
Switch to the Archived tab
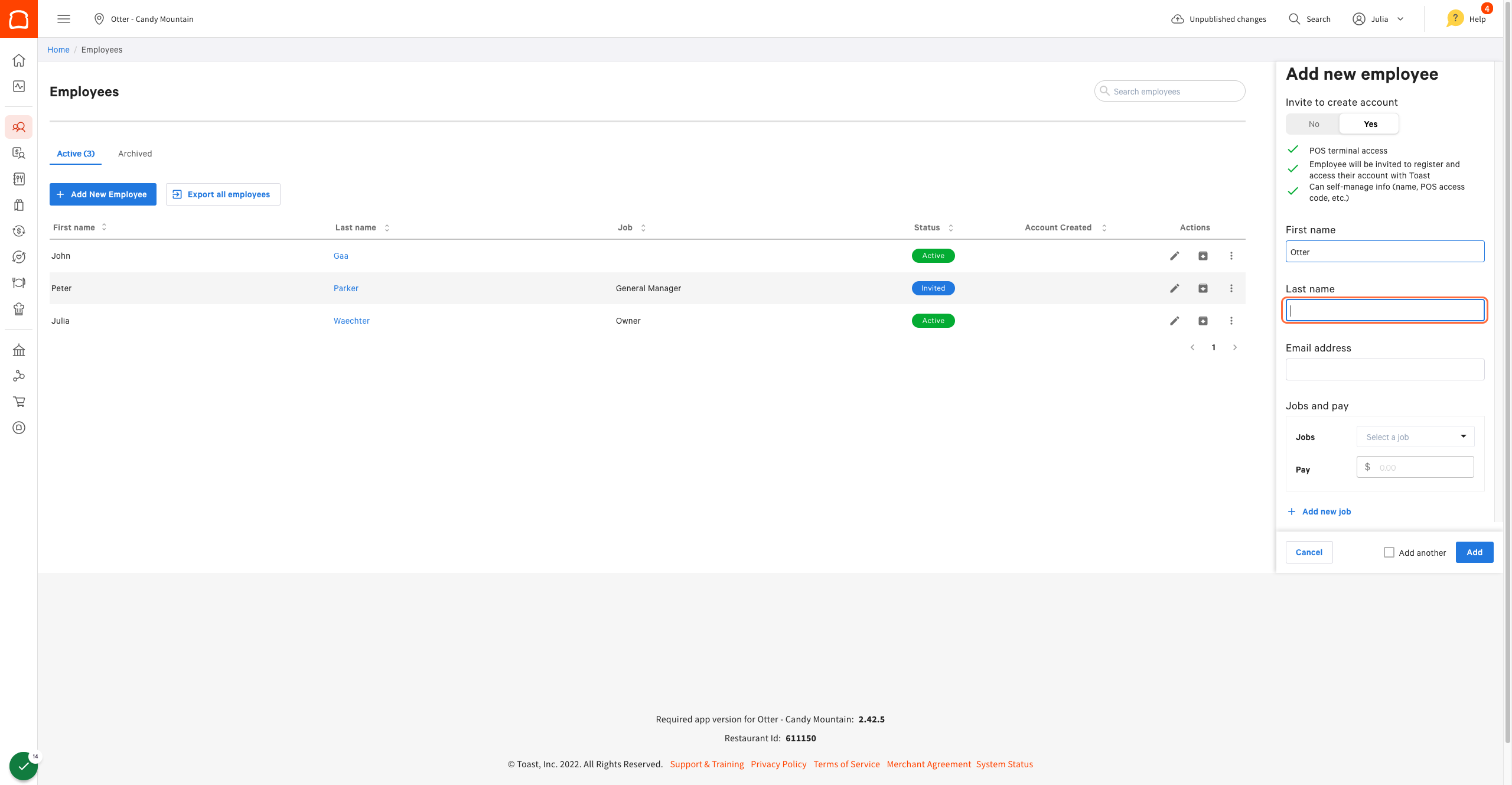tap(135, 154)
